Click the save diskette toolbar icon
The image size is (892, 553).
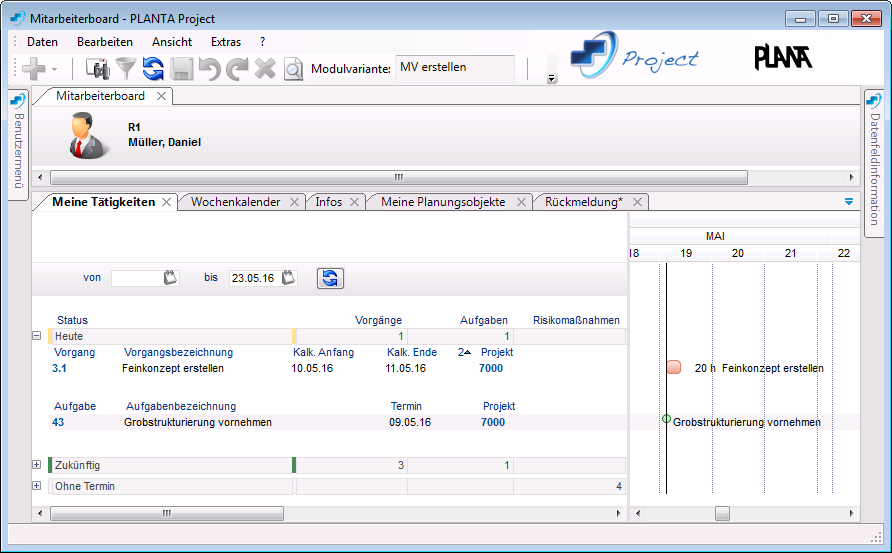click(x=181, y=69)
